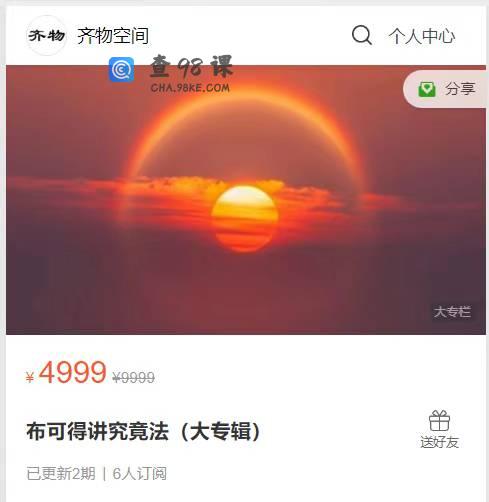
Task: Click the 齐物 round logo avatar
Action: (x=46, y=35)
